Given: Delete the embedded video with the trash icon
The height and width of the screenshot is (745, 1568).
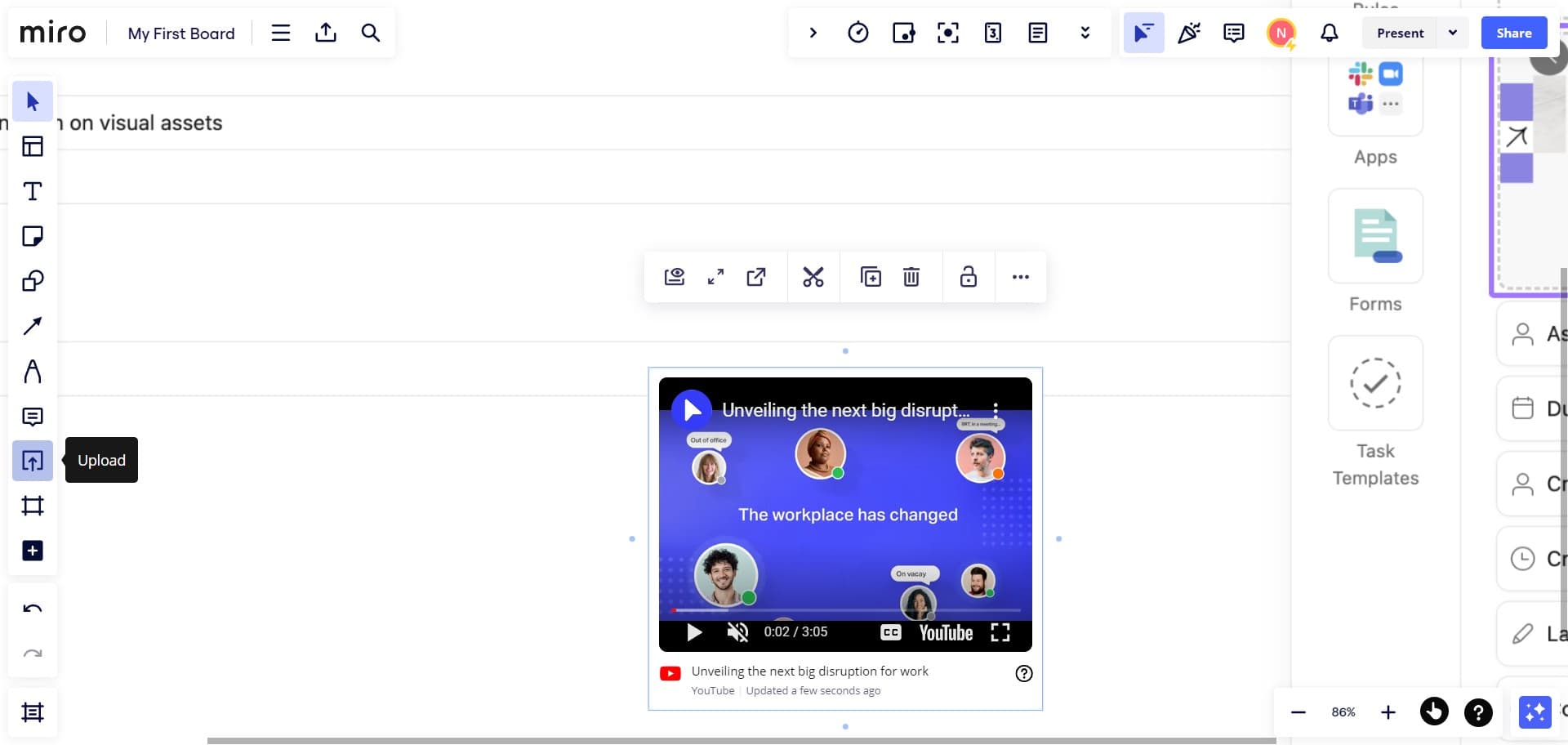Looking at the screenshot, I should pos(911,277).
